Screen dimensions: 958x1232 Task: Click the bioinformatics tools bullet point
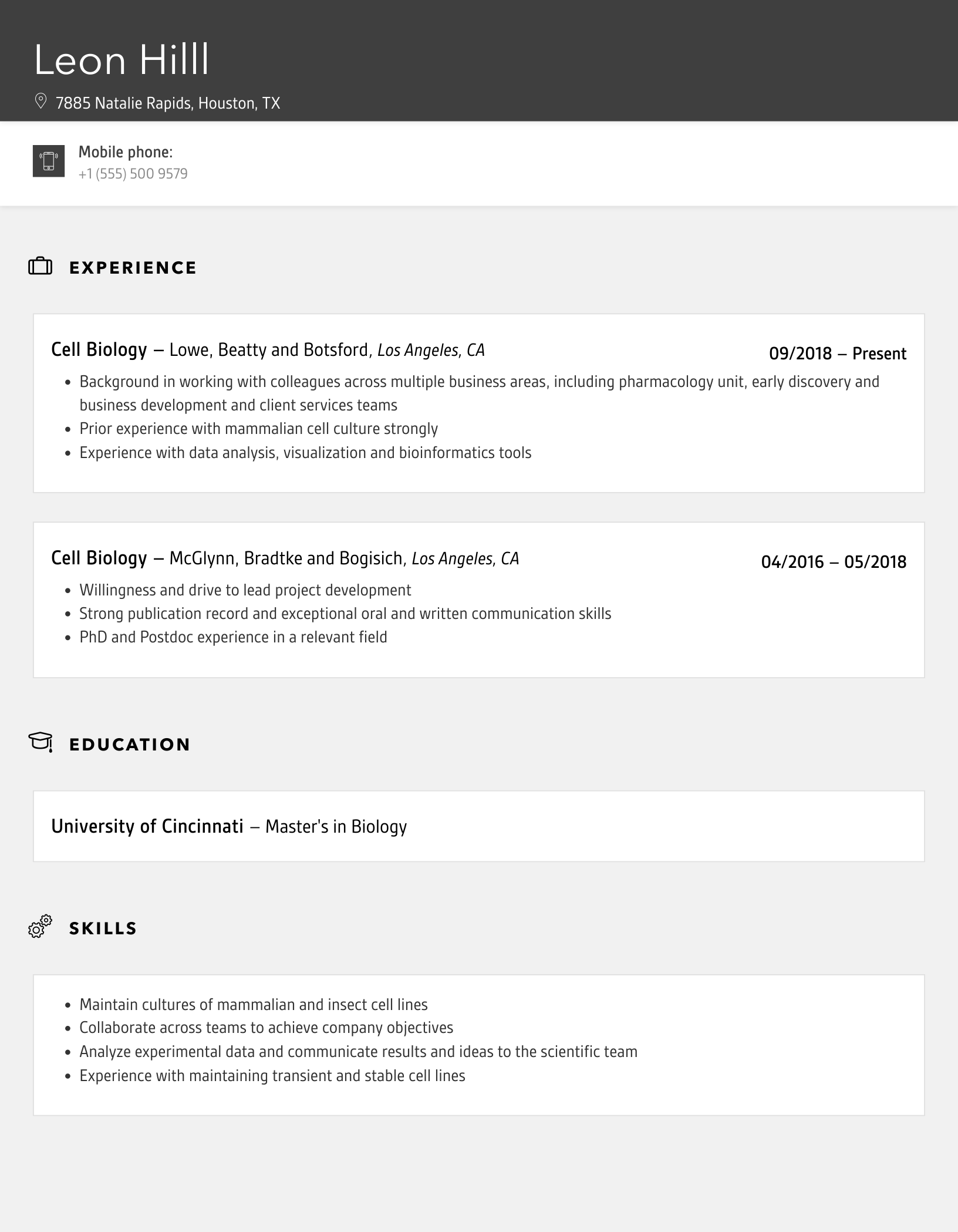point(305,453)
